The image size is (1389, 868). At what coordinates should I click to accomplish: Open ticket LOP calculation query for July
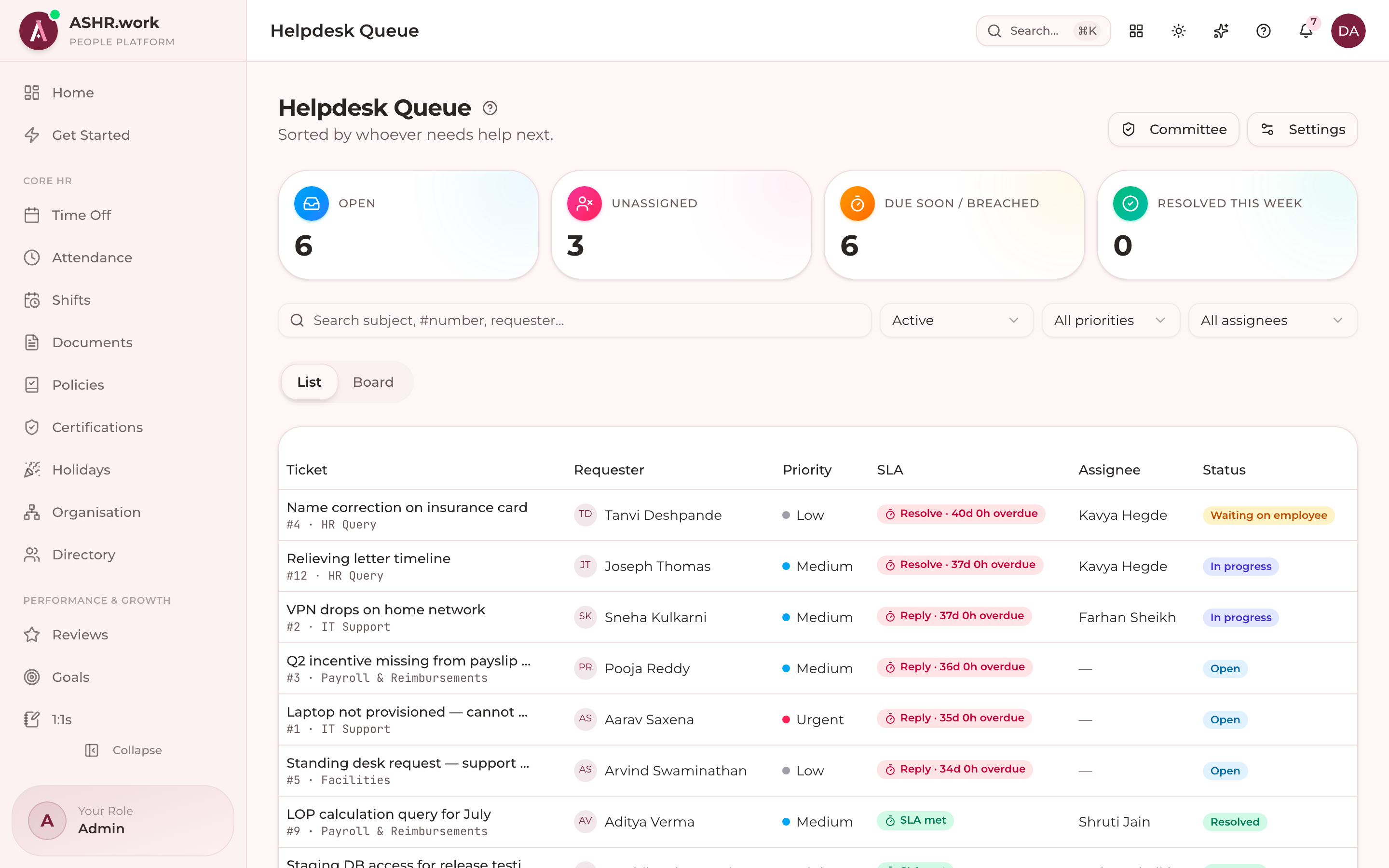[389, 814]
